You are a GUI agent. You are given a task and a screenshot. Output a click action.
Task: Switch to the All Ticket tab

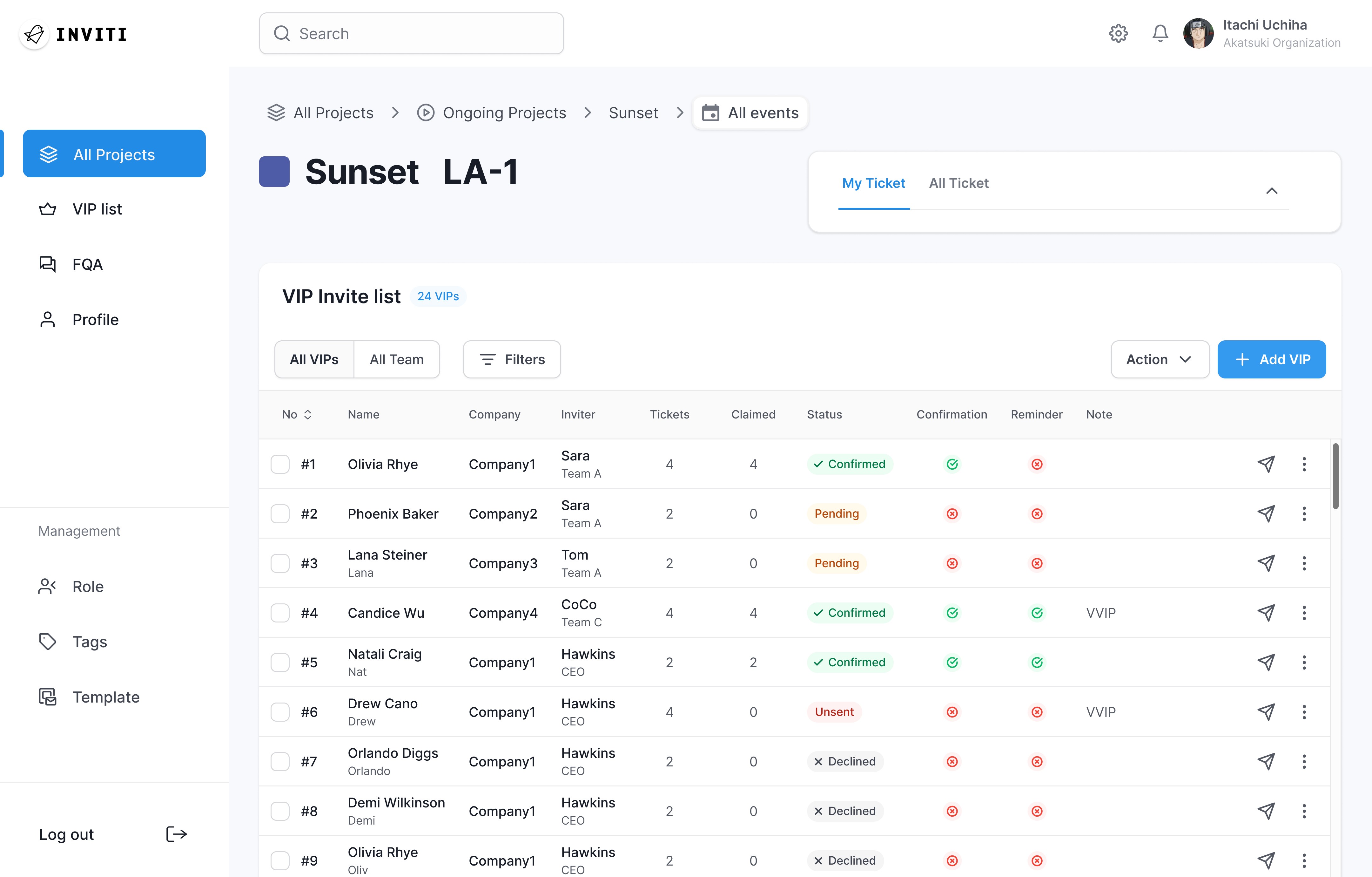pyautogui.click(x=958, y=183)
